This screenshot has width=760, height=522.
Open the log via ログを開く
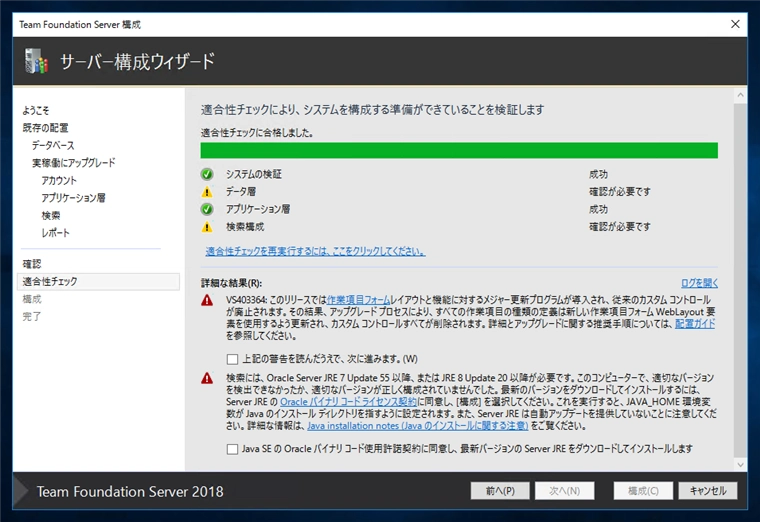[699, 283]
